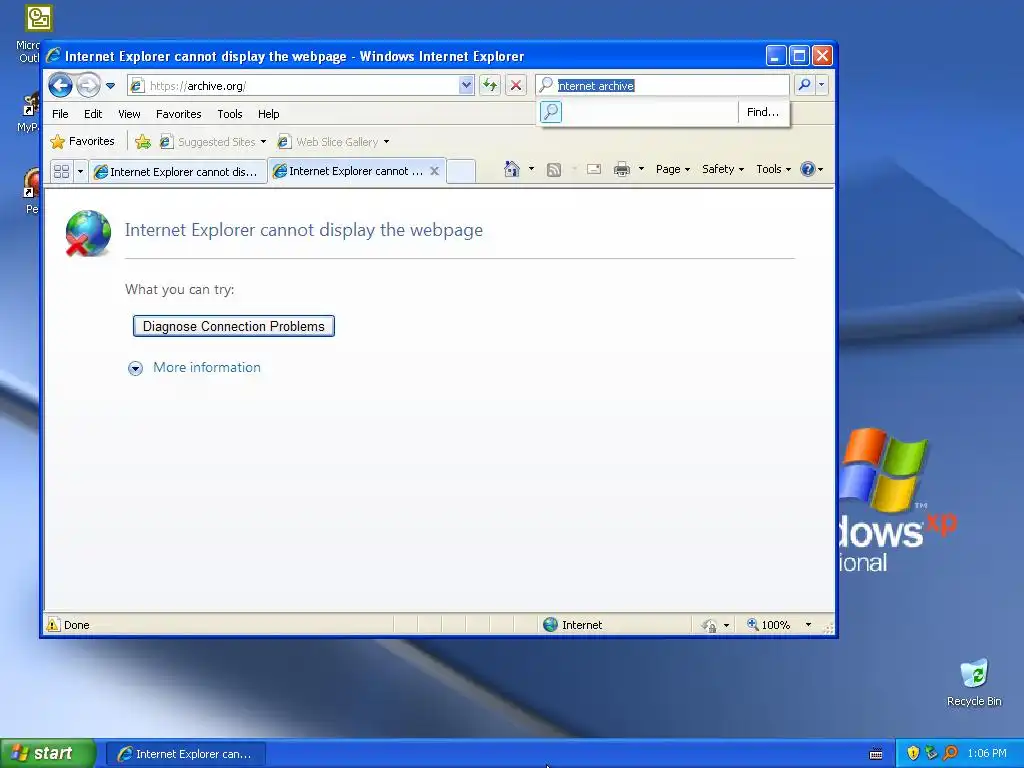1024x768 pixels.
Task: Open the Favorites menu
Action: [178, 114]
